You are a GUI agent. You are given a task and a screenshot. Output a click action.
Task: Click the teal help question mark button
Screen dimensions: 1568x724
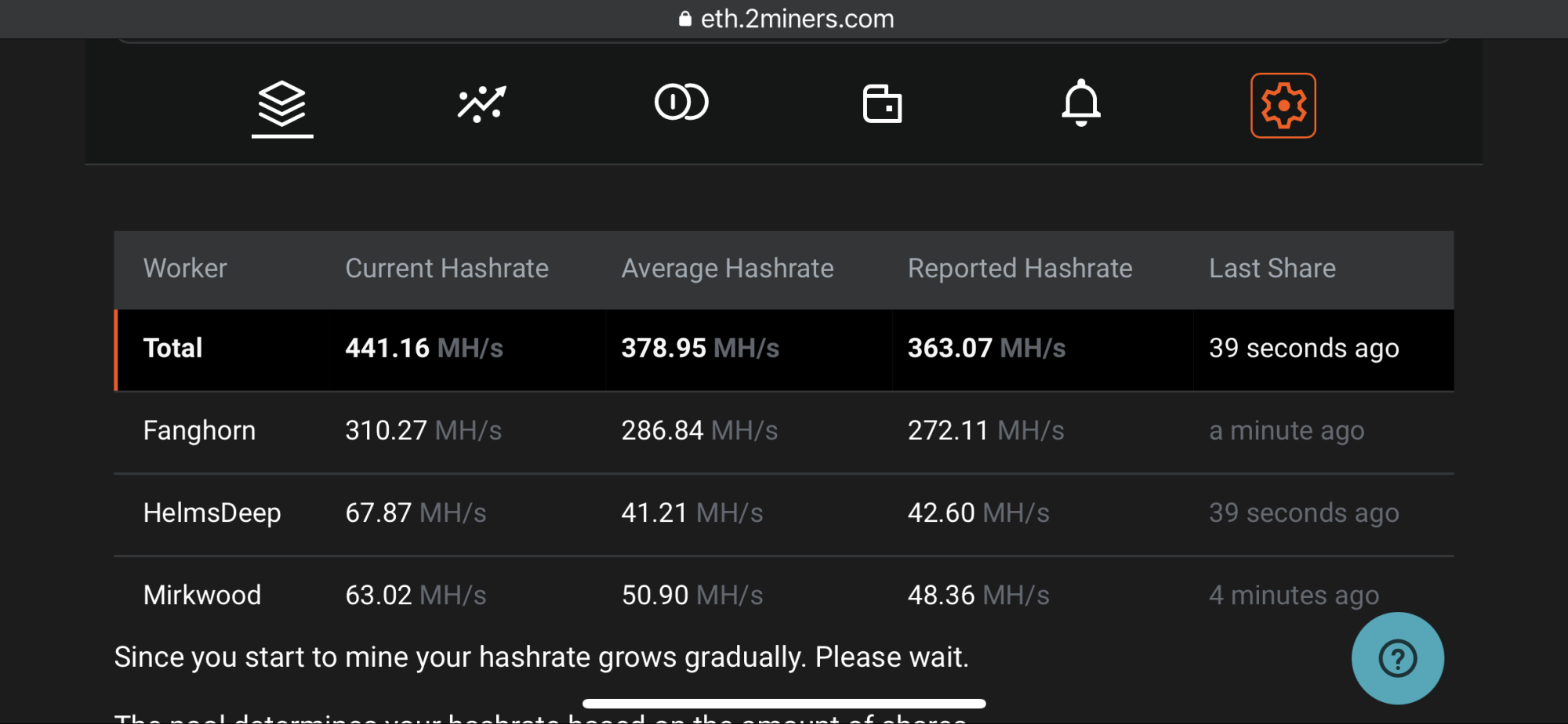(1397, 658)
